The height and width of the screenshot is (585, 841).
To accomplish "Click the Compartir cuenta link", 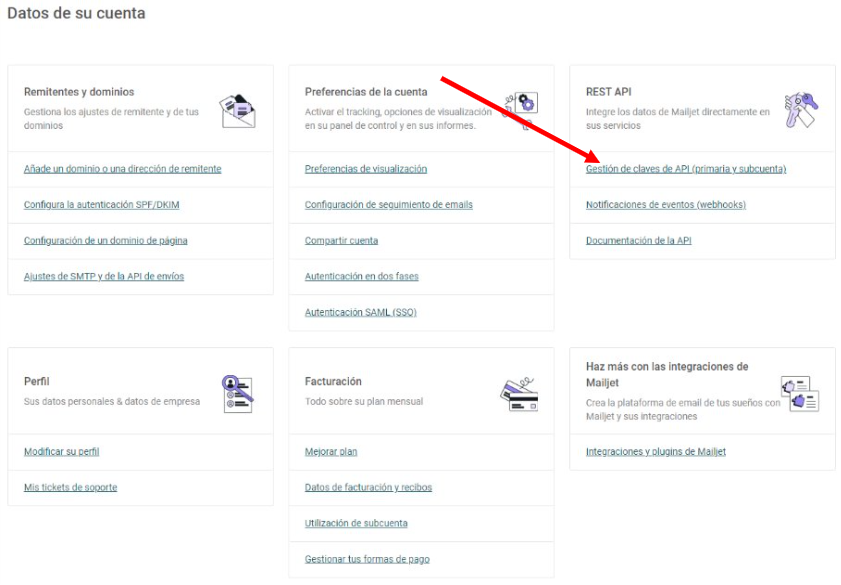I will 341,241.
